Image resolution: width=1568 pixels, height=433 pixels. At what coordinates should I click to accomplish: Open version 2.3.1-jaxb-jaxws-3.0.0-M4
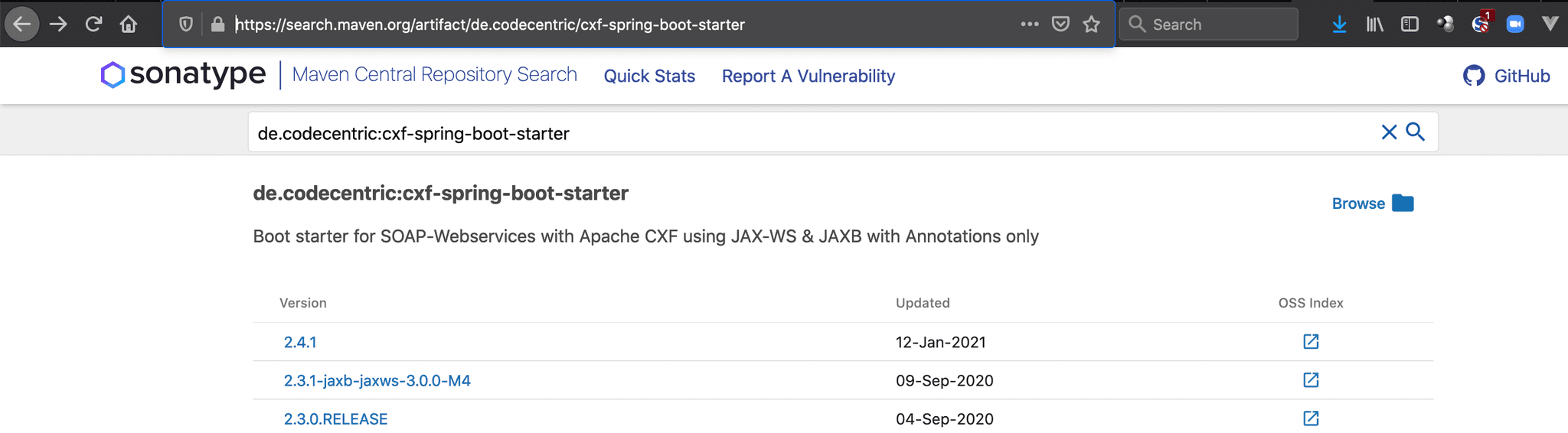point(377,381)
